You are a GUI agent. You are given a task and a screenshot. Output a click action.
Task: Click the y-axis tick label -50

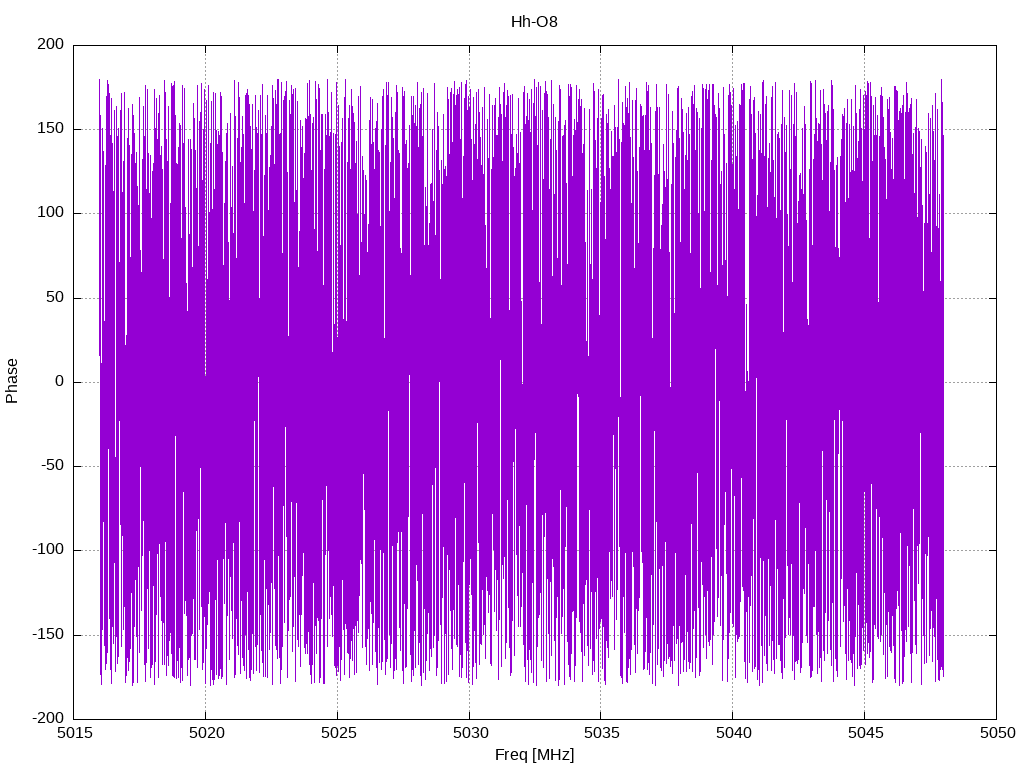tap(52, 466)
